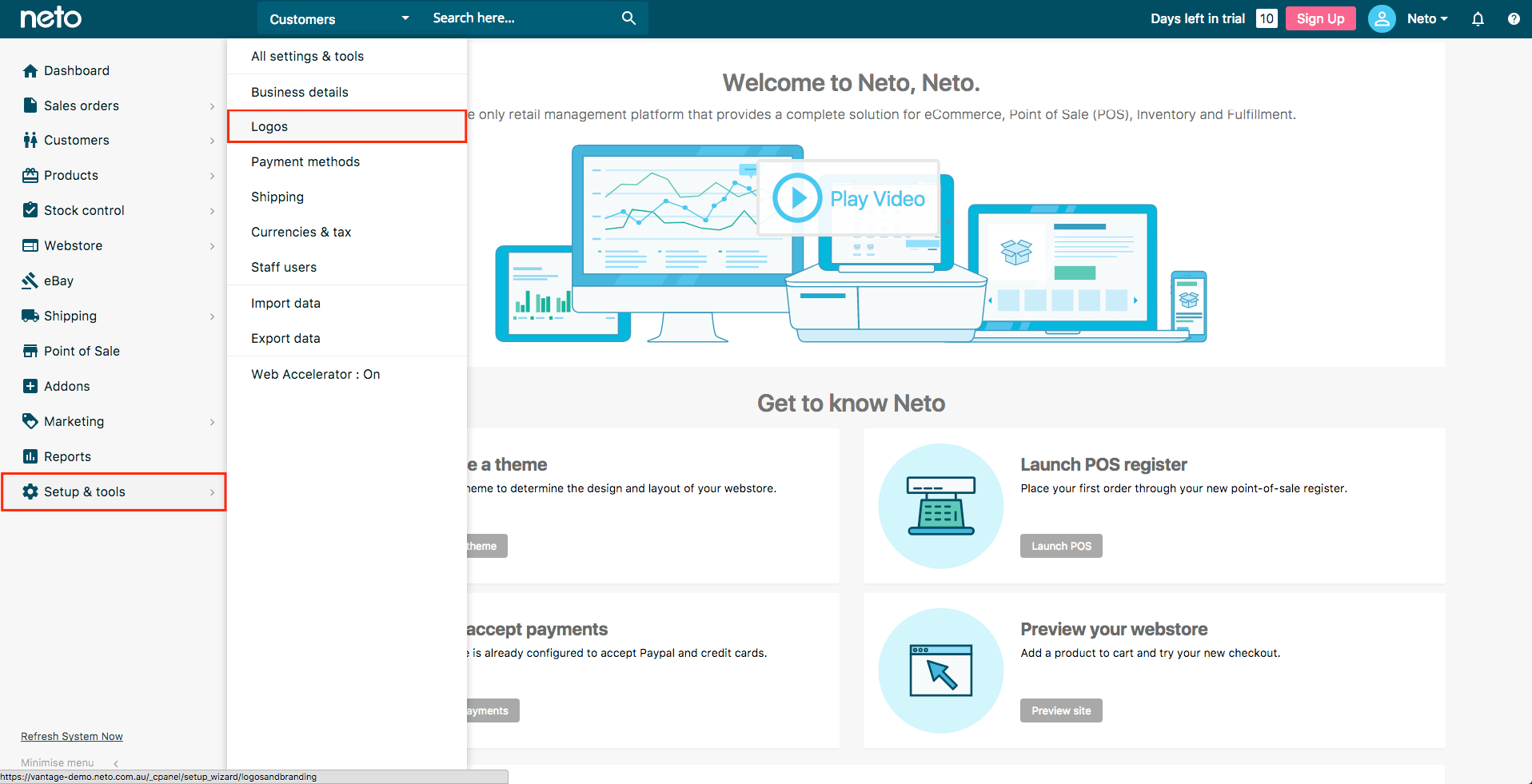The image size is (1532, 784).
Task: Click the Preview site button
Action: (1061, 710)
